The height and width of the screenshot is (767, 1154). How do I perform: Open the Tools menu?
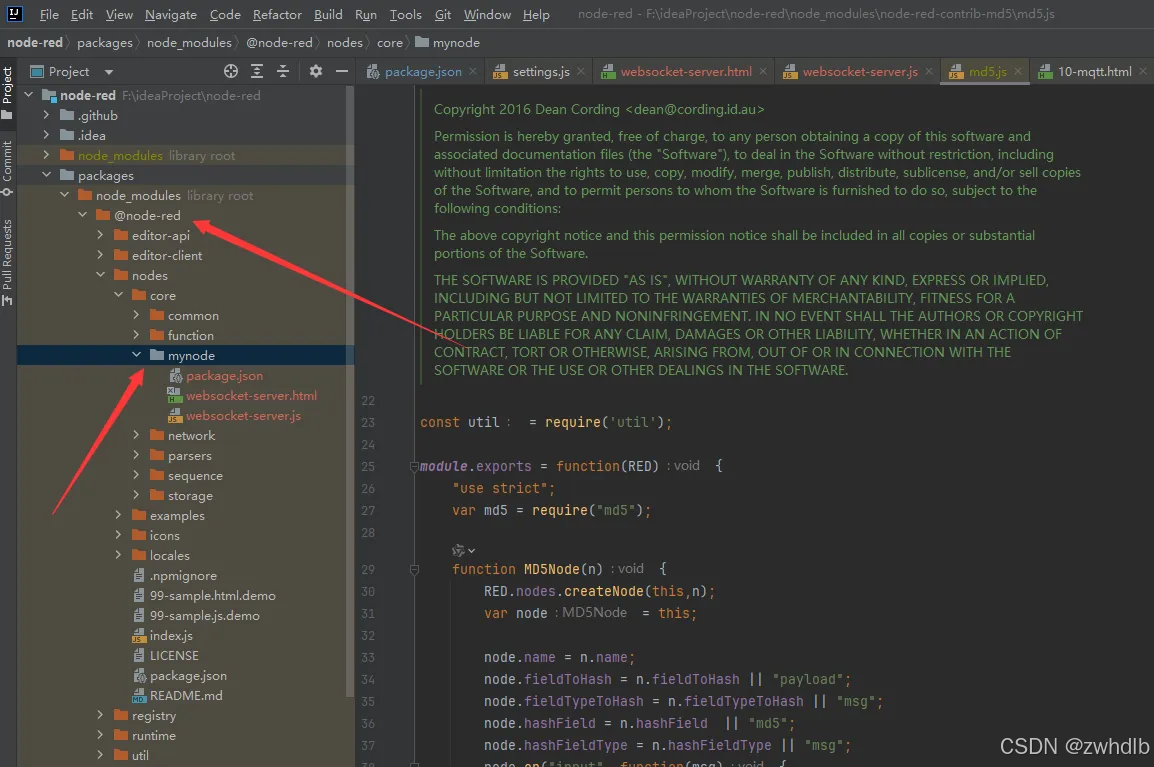coord(406,15)
